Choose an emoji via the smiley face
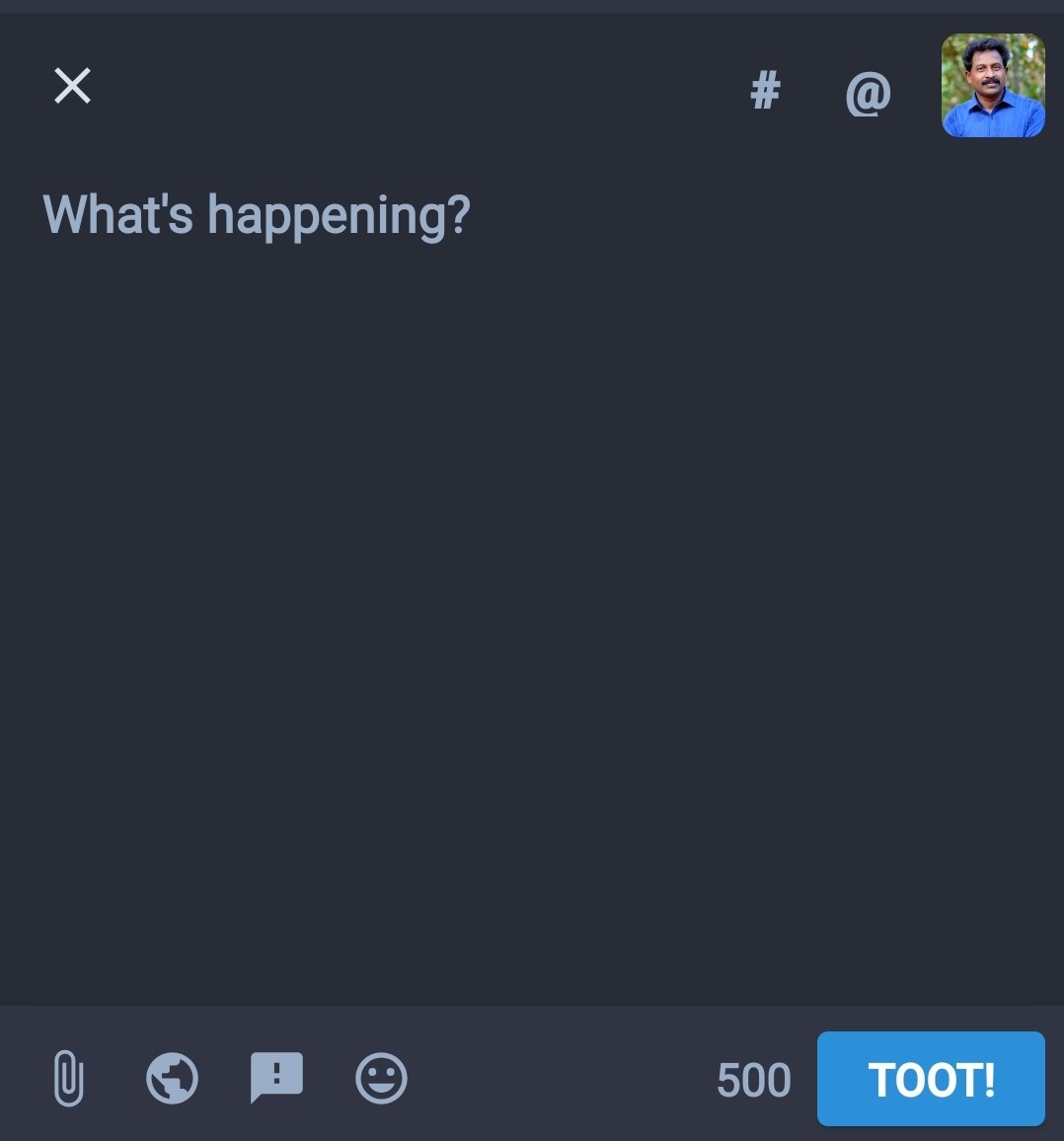 [x=381, y=1078]
